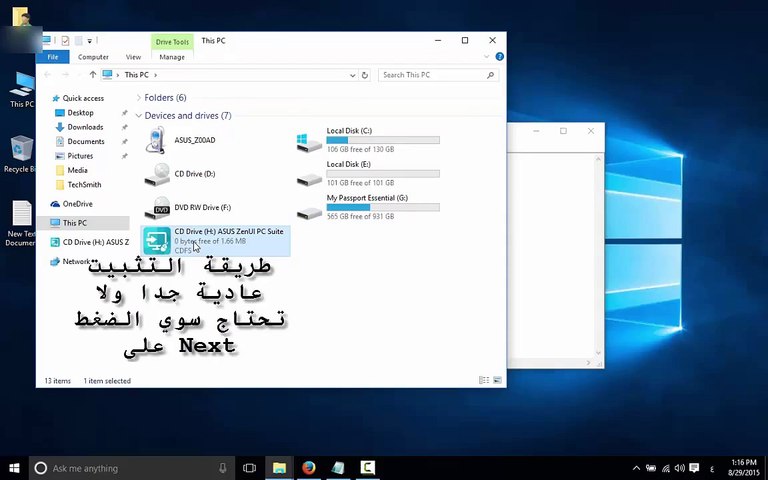Screen dimensions: 768x480
Task: Select Pictures in navigation pane
Action: (x=80, y=156)
